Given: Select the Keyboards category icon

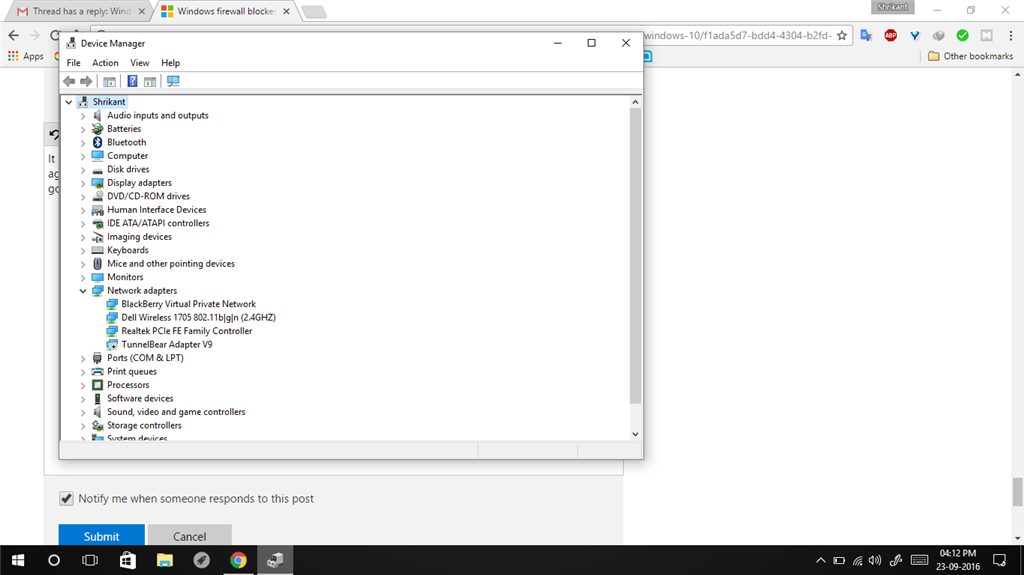Looking at the screenshot, I should tap(97, 250).
